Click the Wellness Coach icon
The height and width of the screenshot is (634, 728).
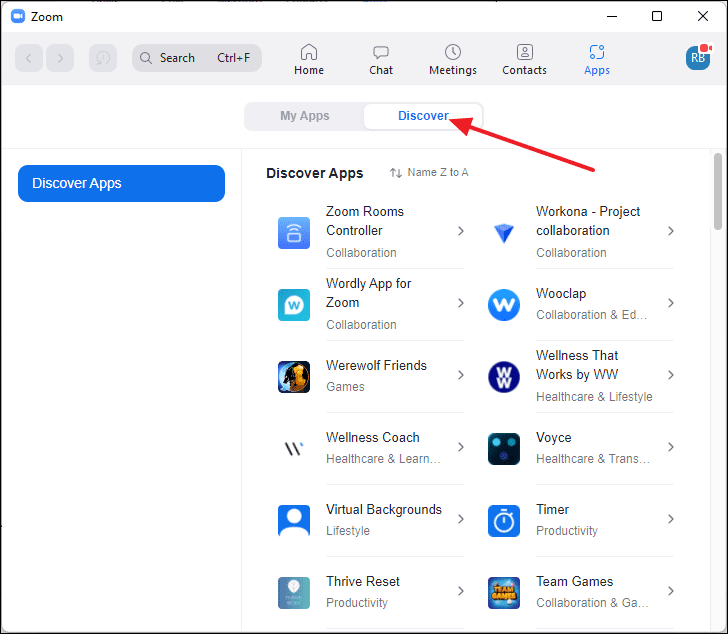click(294, 449)
